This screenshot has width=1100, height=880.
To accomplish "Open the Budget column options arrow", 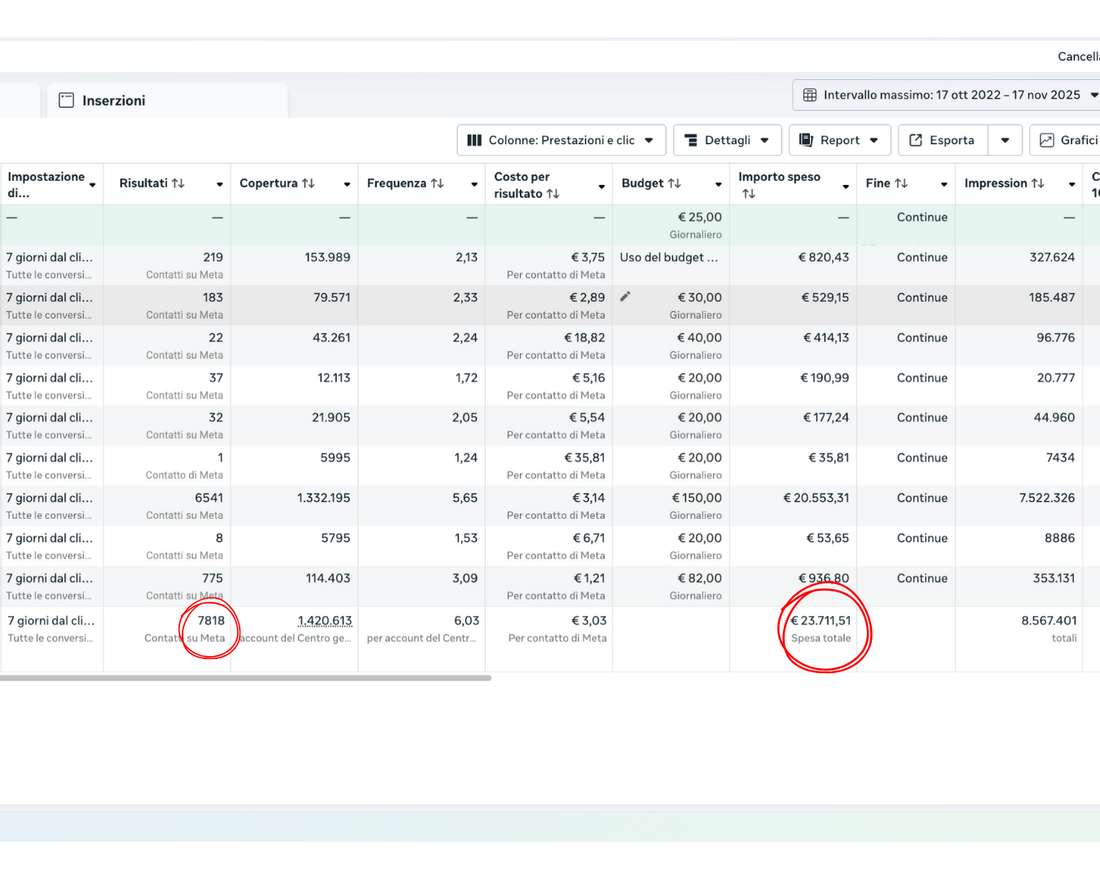I will tap(718, 185).
